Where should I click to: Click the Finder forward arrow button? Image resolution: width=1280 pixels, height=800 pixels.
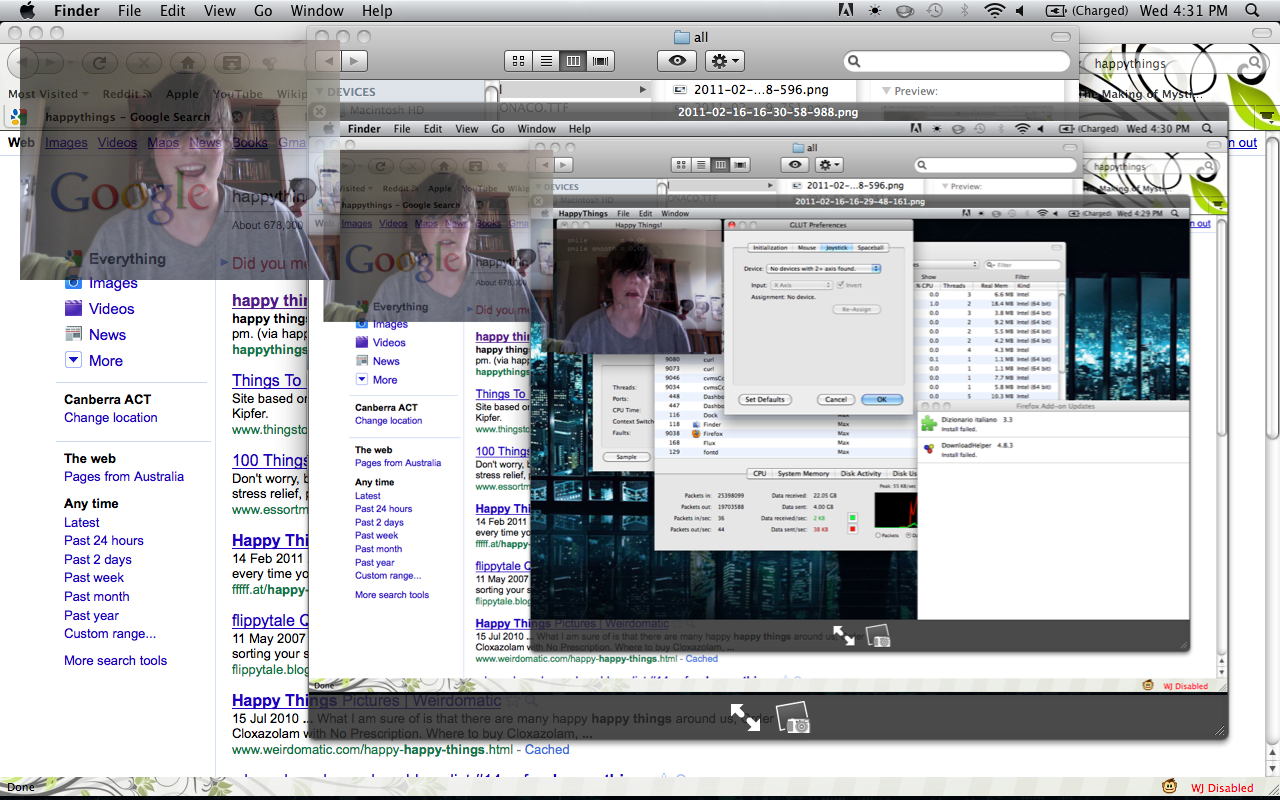(354, 61)
